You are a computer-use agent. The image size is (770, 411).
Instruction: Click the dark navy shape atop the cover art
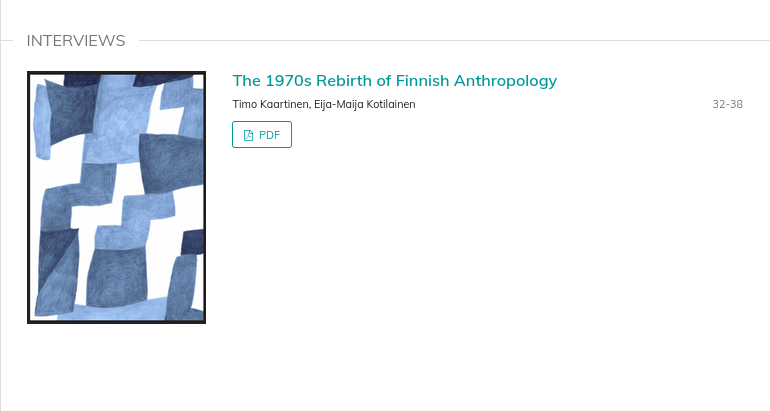point(82,80)
